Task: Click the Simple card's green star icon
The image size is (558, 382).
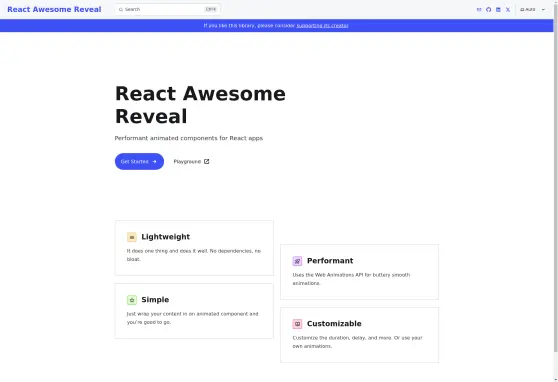Action: coord(132,300)
